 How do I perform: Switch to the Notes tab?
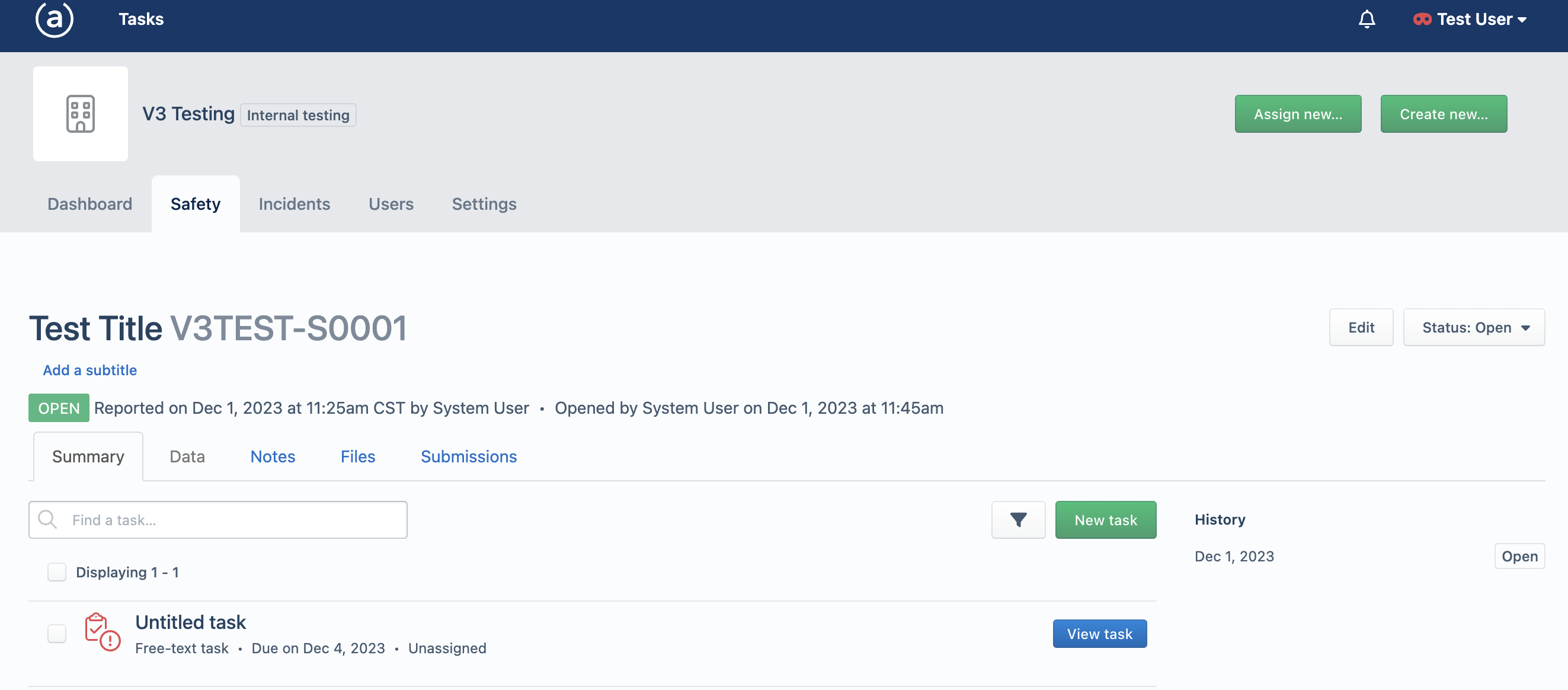pyautogui.click(x=273, y=457)
